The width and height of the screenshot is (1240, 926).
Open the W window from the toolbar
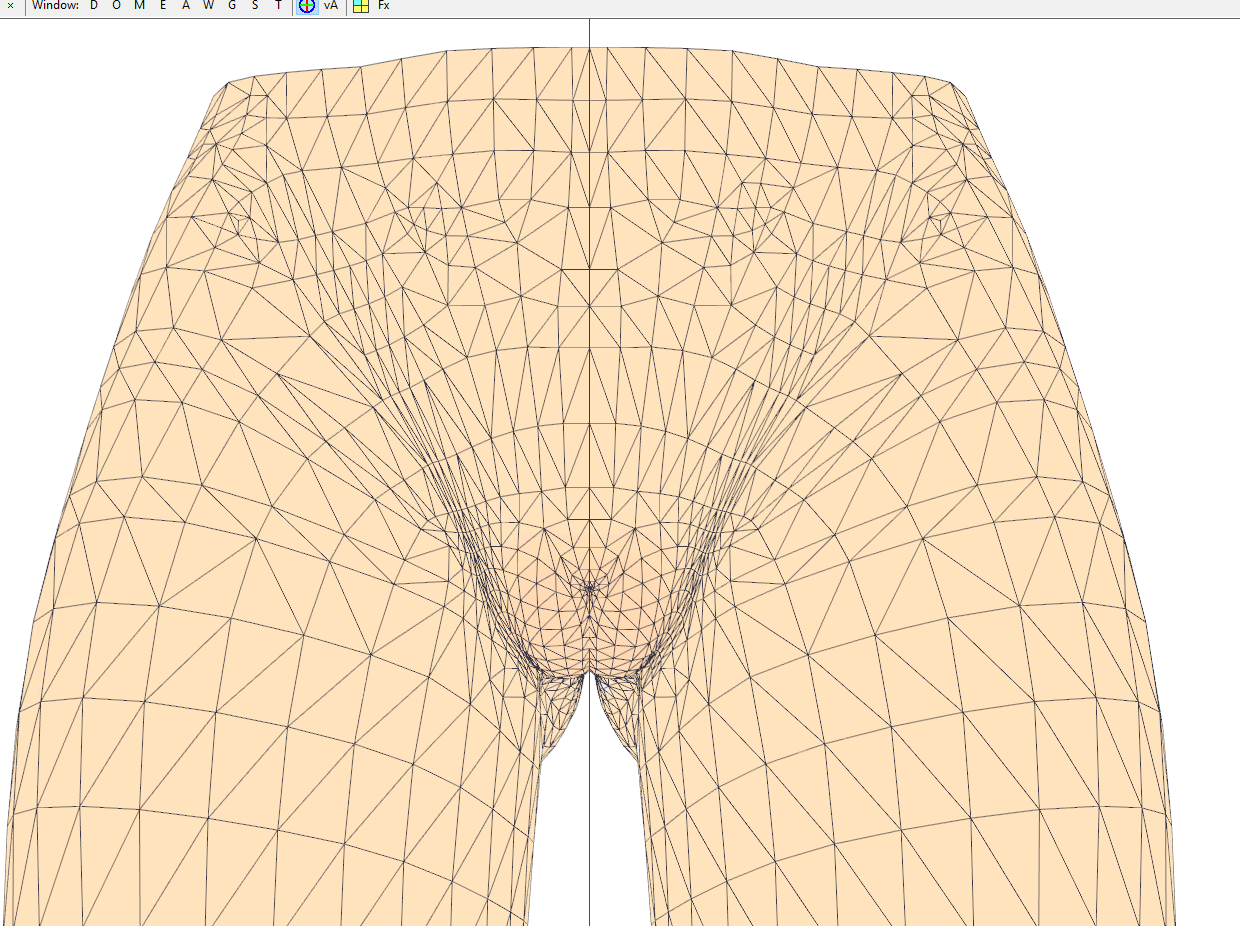click(209, 6)
